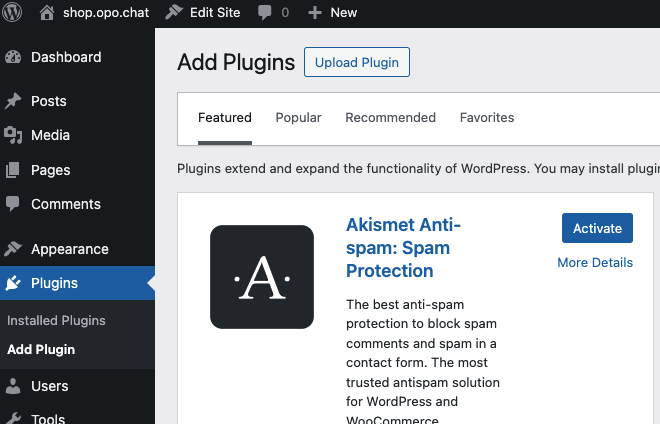660x424 pixels.
Task: Open Installed Plugins submenu item
Action: point(56,320)
